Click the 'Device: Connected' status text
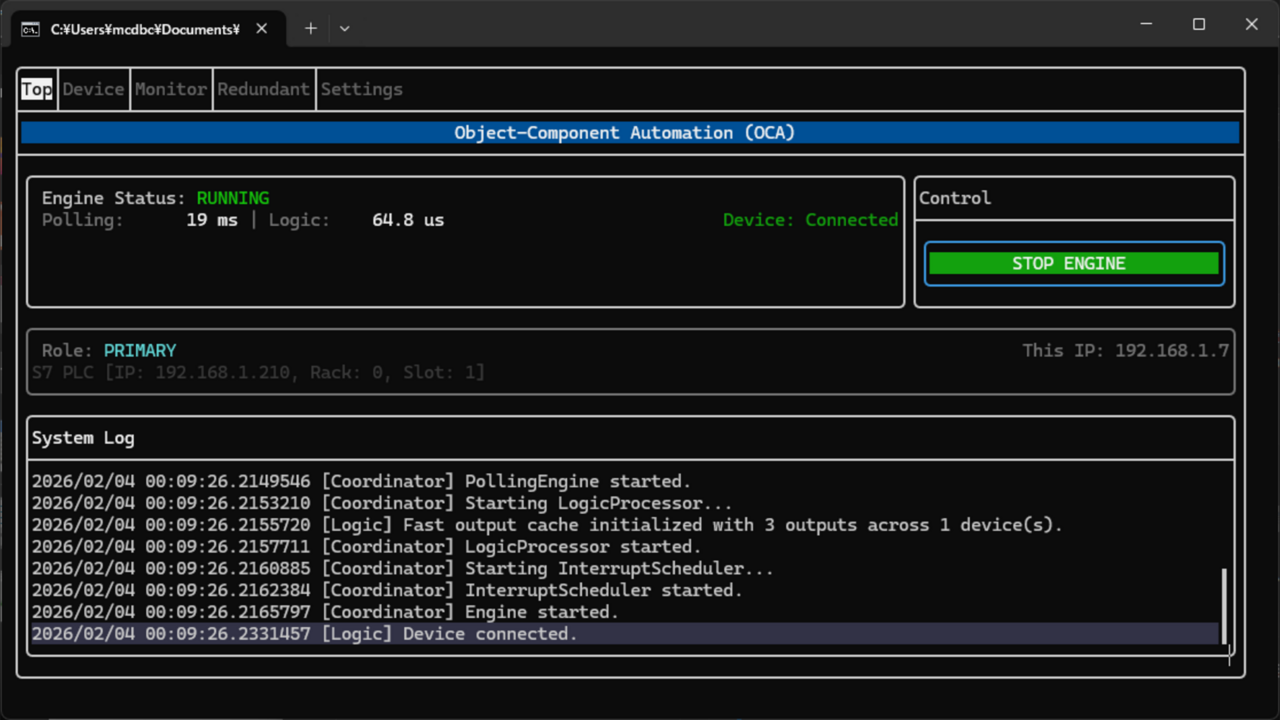 (810, 220)
